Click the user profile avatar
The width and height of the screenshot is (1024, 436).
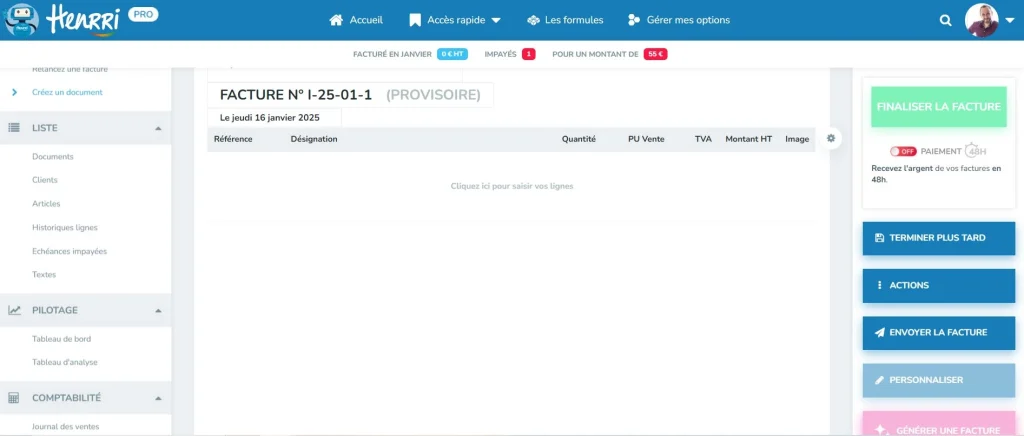click(981, 20)
